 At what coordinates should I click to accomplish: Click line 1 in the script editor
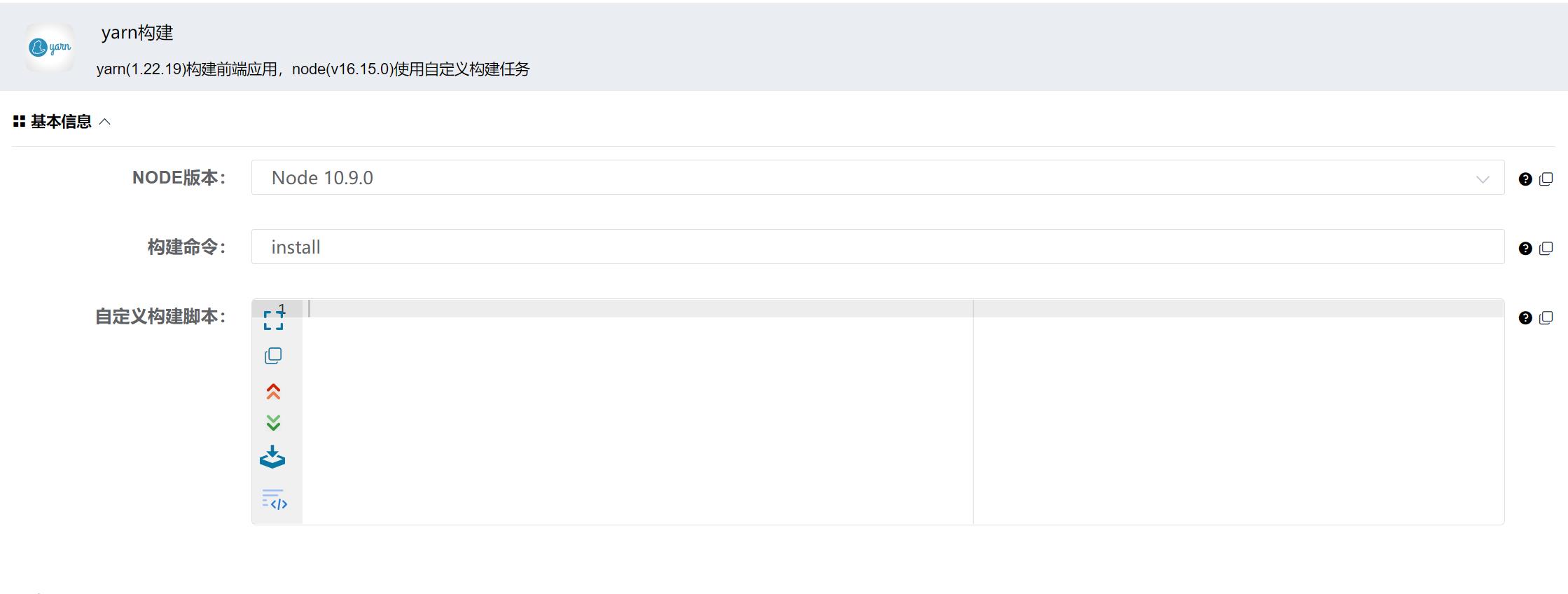pyautogui.click(x=630, y=309)
